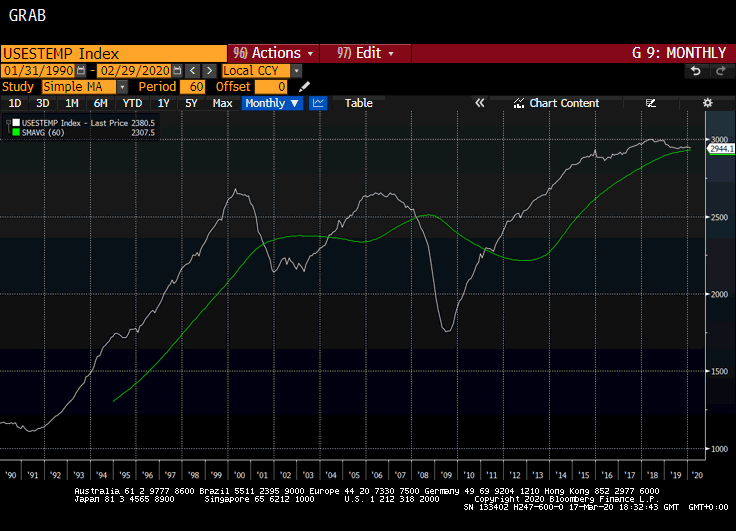Click the '90 x-axis year label
The image size is (736, 531).
(10, 475)
